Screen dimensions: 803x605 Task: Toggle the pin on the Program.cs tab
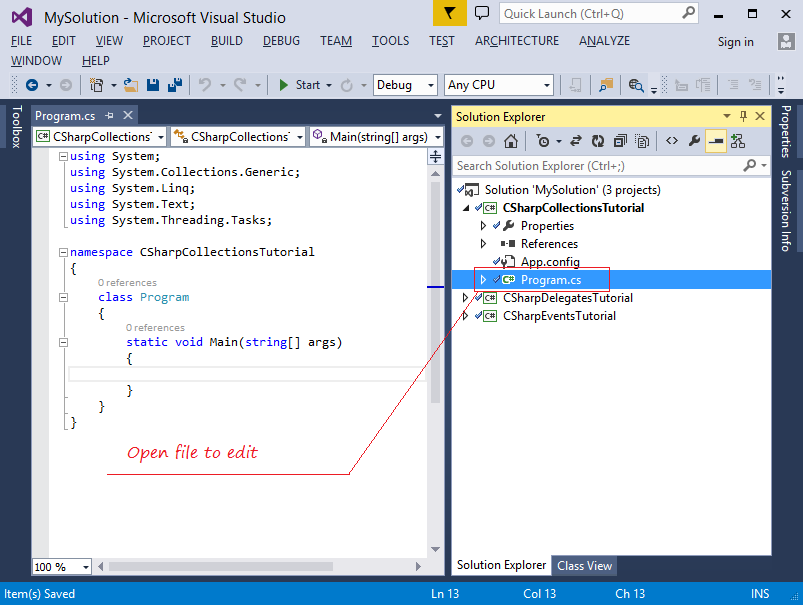[109, 116]
